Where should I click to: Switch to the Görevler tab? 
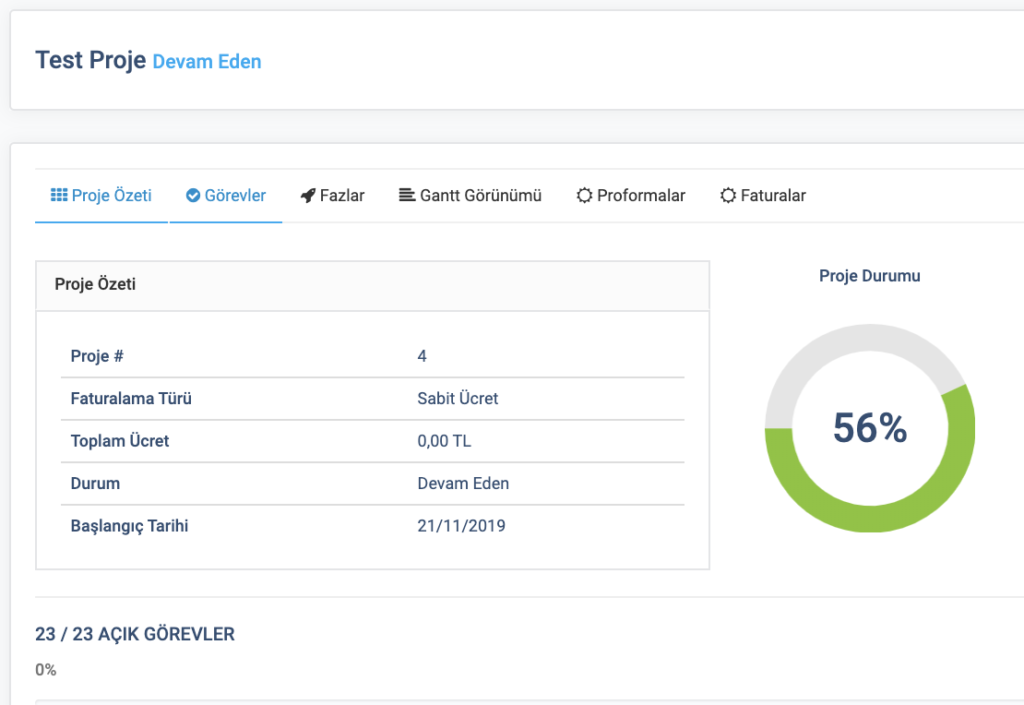click(226, 195)
